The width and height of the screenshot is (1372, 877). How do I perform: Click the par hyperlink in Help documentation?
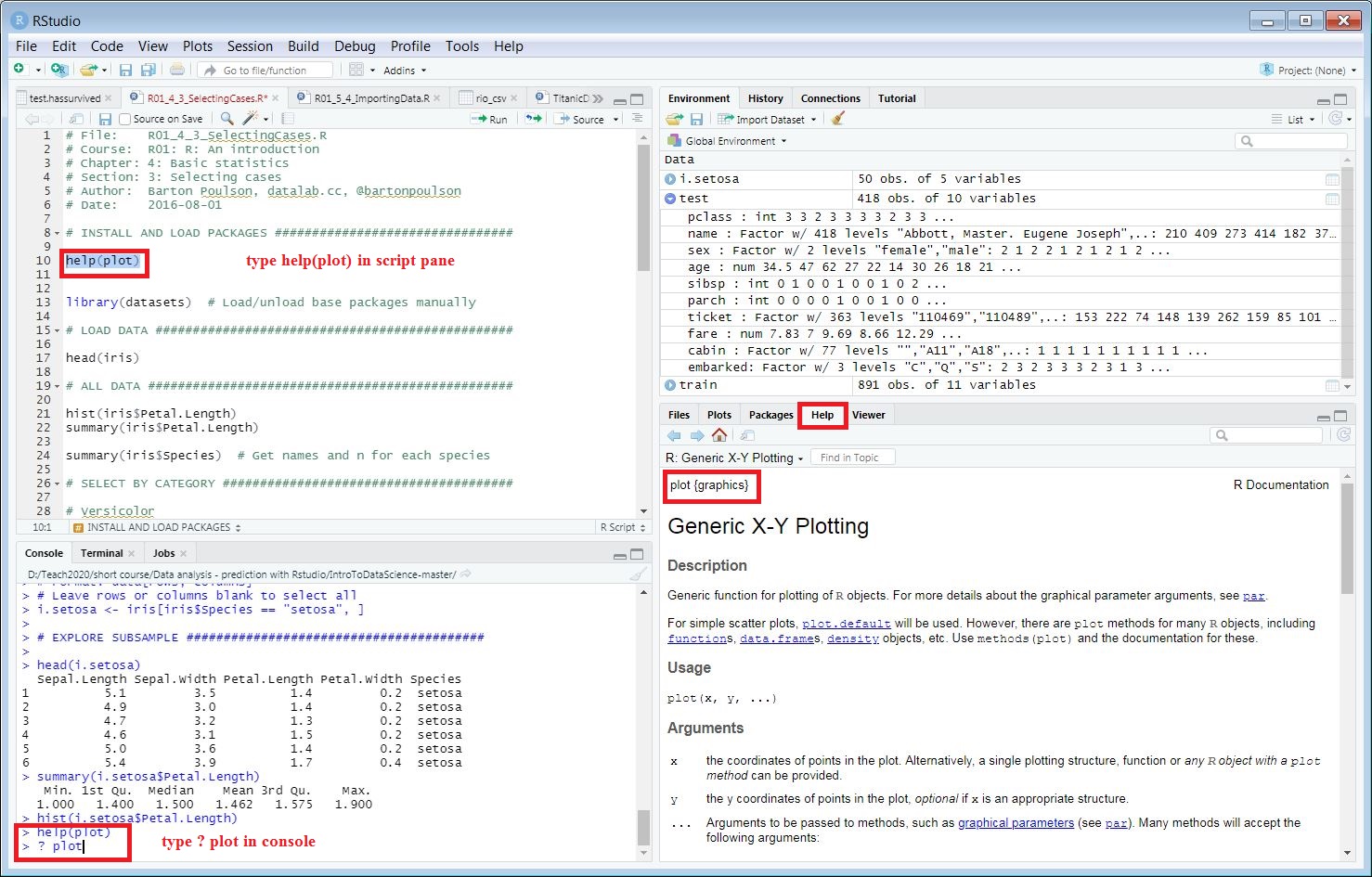tap(1253, 595)
